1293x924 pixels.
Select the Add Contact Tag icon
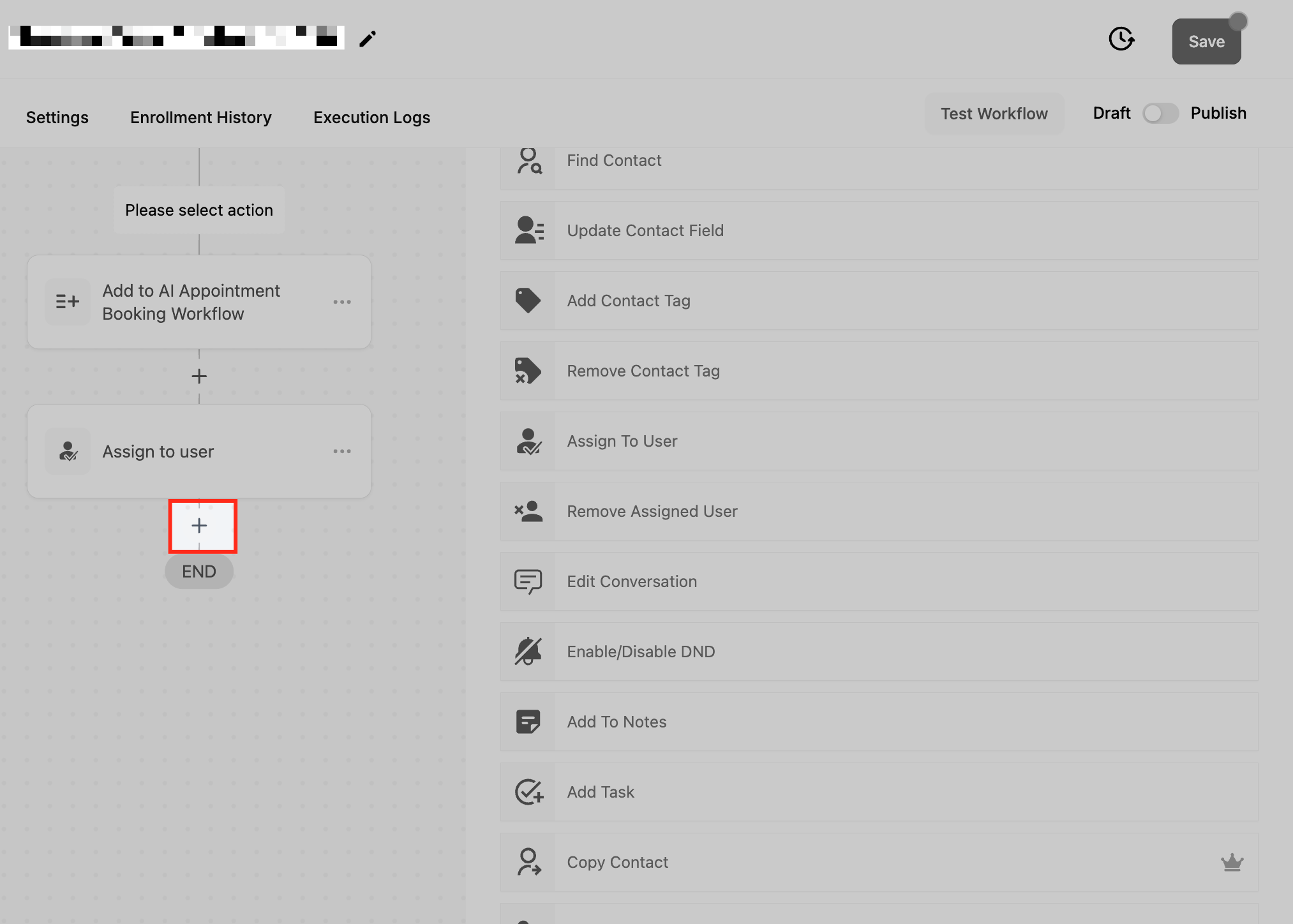(x=528, y=301)
